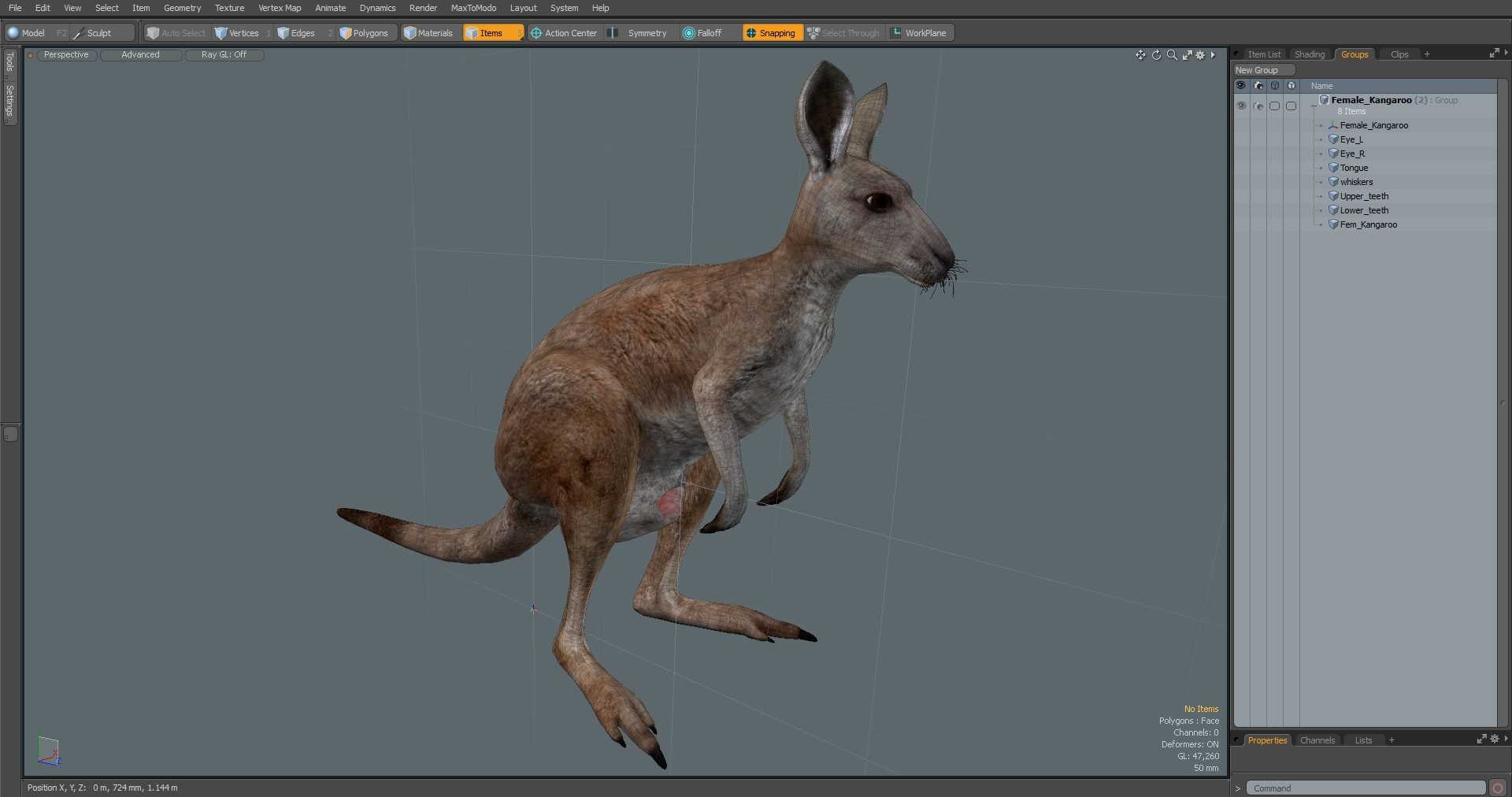Screen dimensions: 1512x797
Task: Click the cube icon of Fem_Kangaroo mesh
Action: click(x=1333, y=224)
